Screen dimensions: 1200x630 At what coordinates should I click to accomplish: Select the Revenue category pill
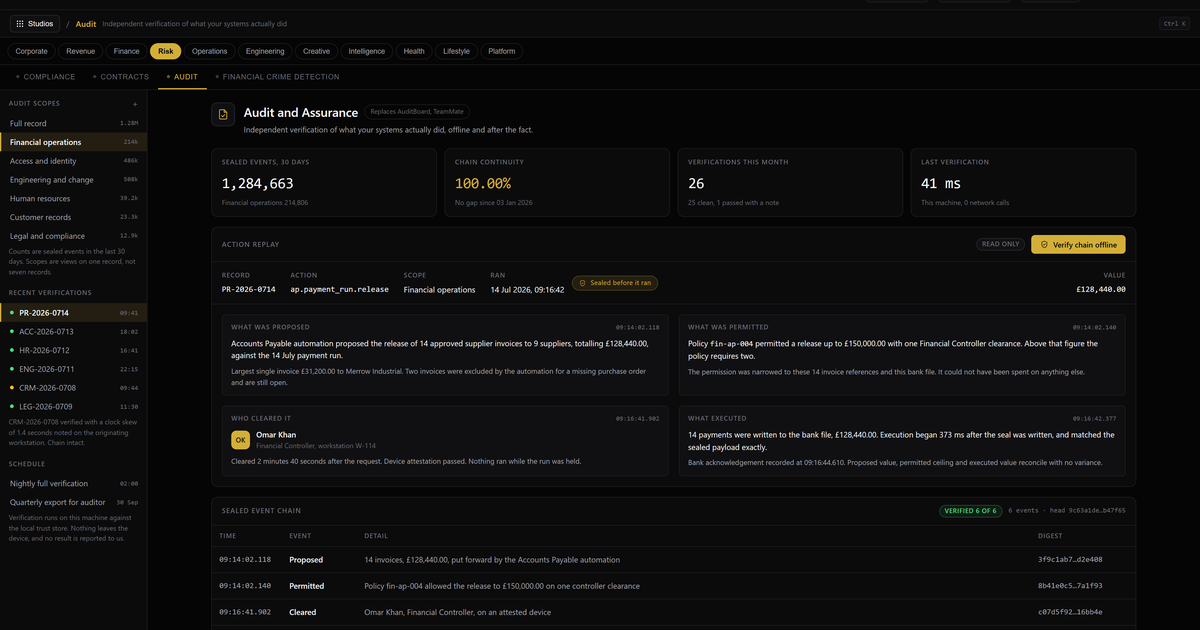click(81, 51)
